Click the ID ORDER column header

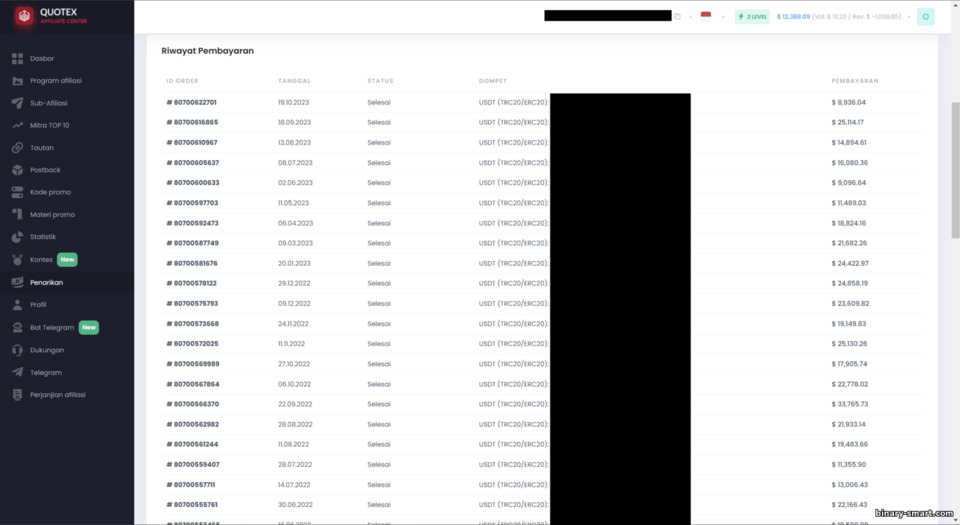click(x=182, y=81)
